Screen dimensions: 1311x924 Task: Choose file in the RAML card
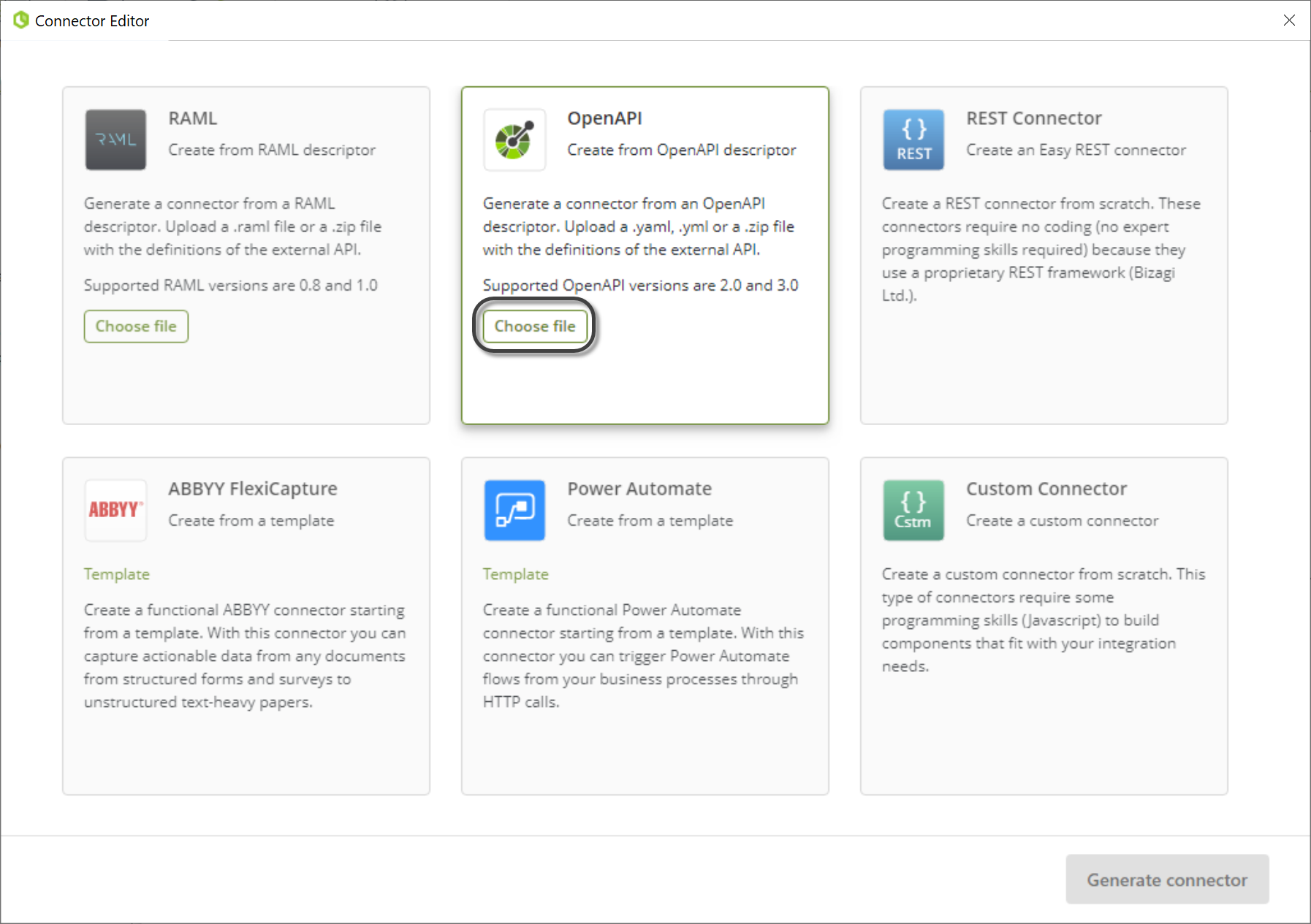[136, 327]
